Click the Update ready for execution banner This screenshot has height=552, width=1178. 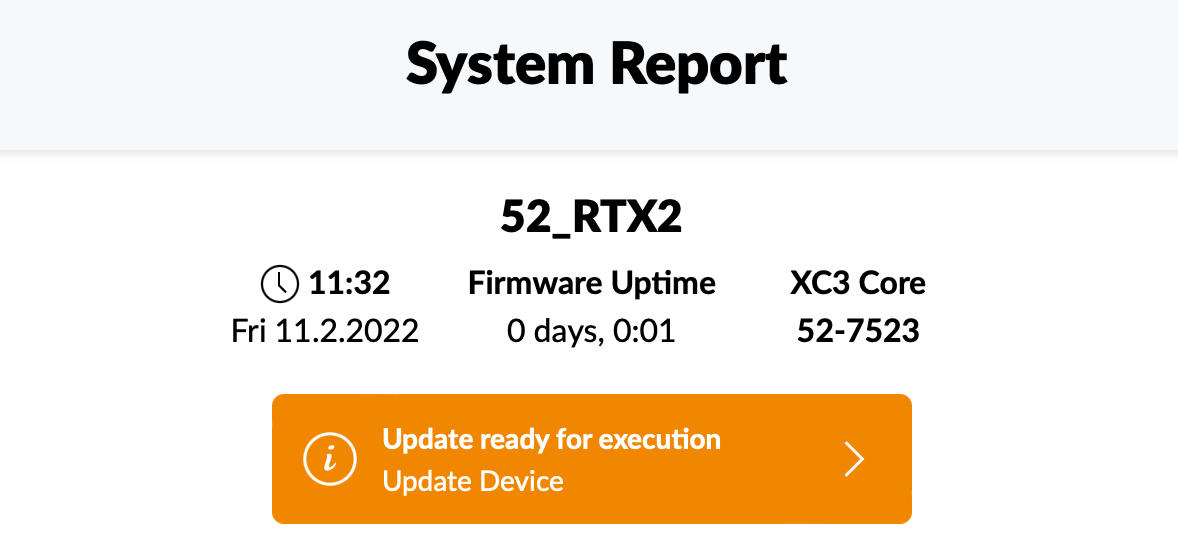[x=591, y=459]
